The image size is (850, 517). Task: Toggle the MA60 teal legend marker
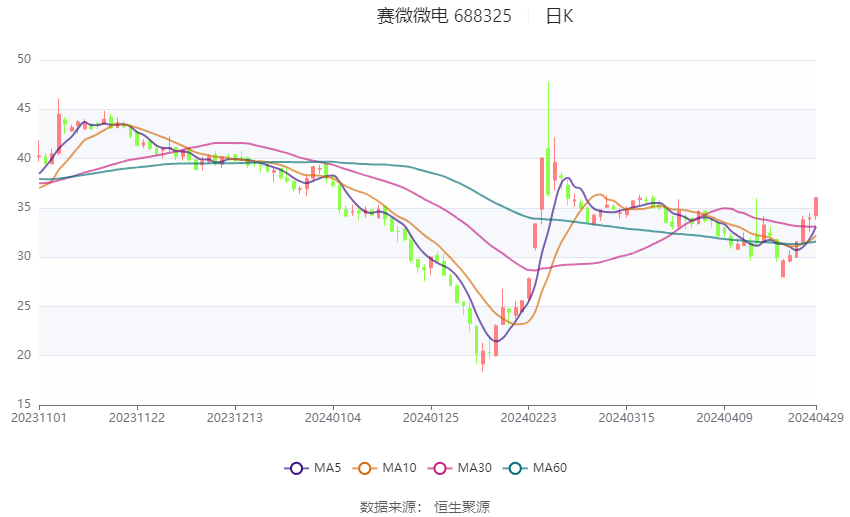click(515, 468)
